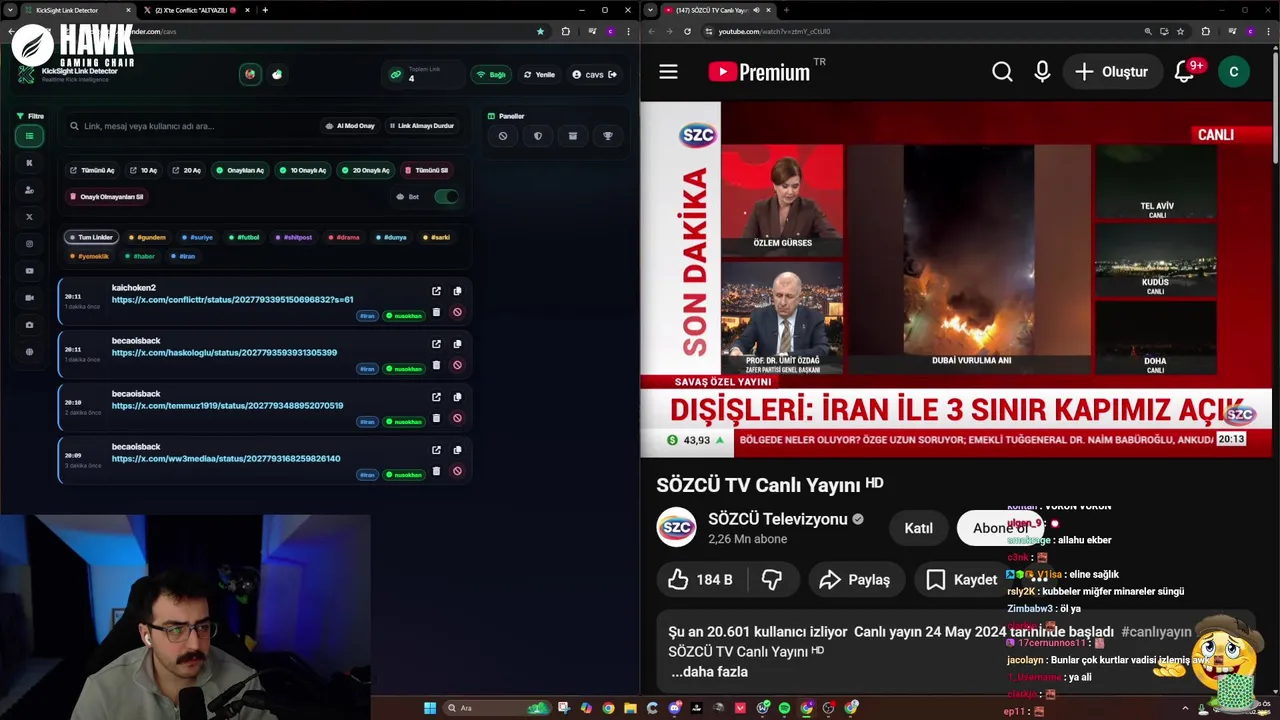Select the #dunya tag filter
The height and width of the screenshot is (720, 1280).
click(392, 237)
